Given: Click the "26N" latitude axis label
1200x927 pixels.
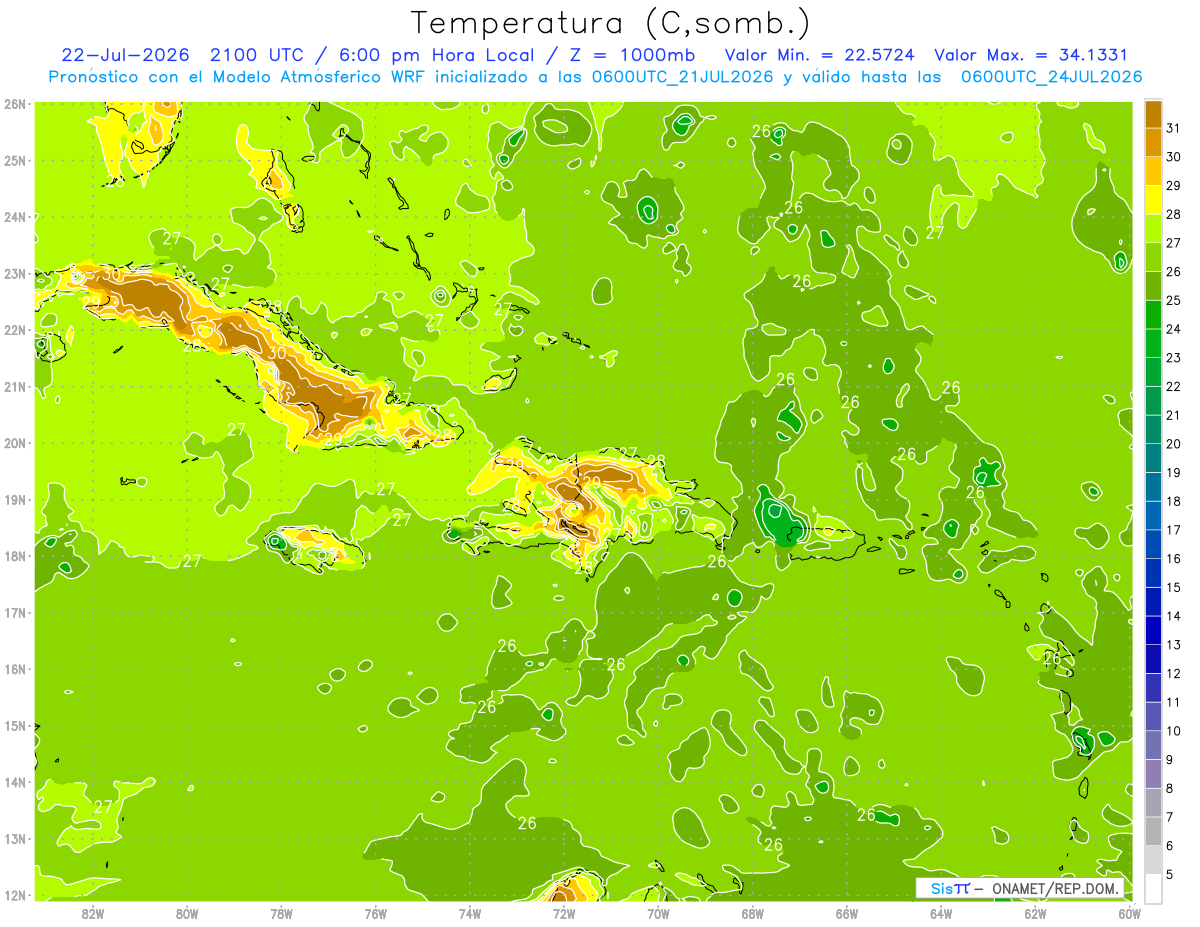Looking at the screenshot, I should pyautogui.click(x=15, y=104).
